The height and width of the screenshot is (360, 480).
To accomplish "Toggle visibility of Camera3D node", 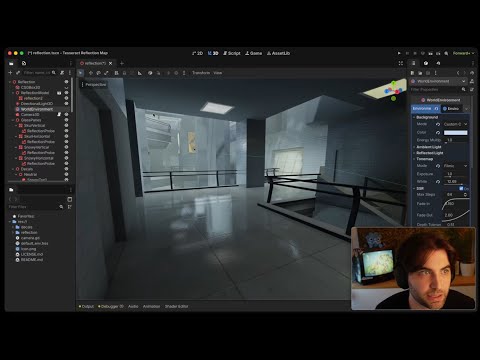I will (x=66, y=114).
